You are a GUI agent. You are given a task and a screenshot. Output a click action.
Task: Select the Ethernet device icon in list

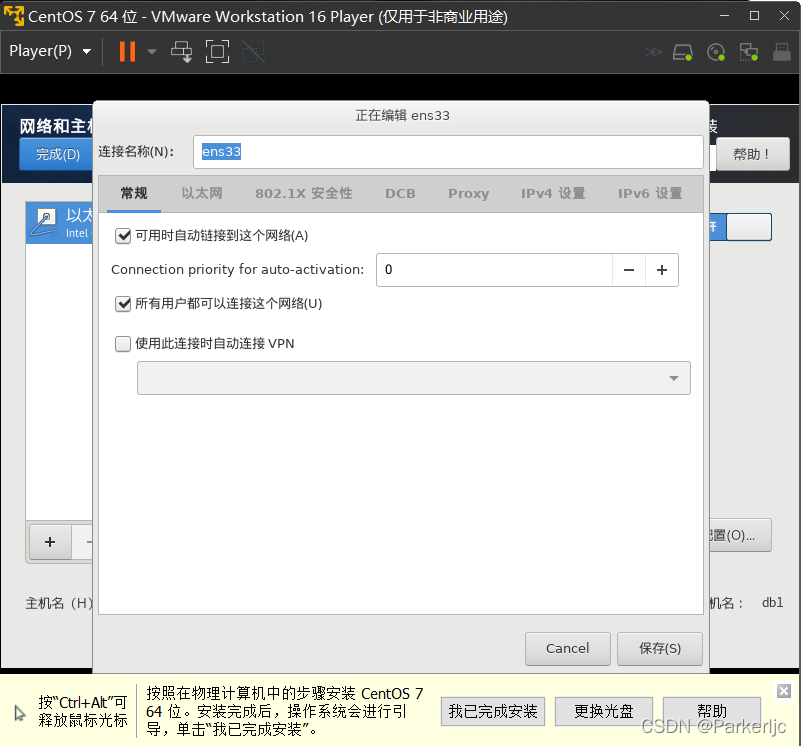coord(44,223)
